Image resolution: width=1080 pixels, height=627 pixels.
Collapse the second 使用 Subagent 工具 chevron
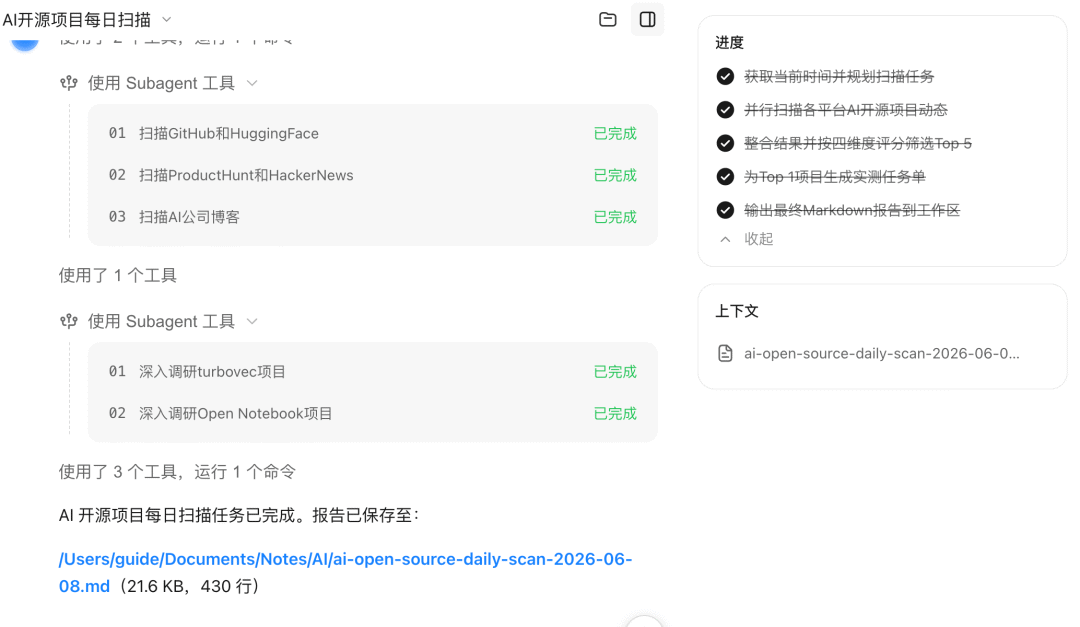click(252, 321)
